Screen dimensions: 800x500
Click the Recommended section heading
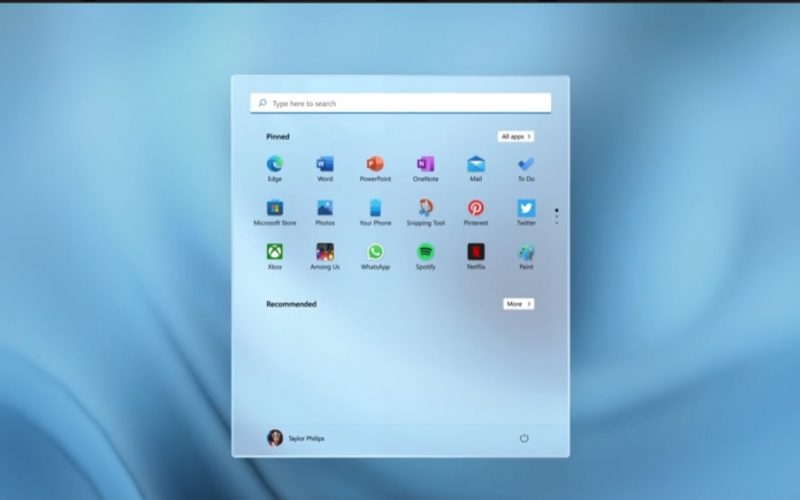coord(291,304)
